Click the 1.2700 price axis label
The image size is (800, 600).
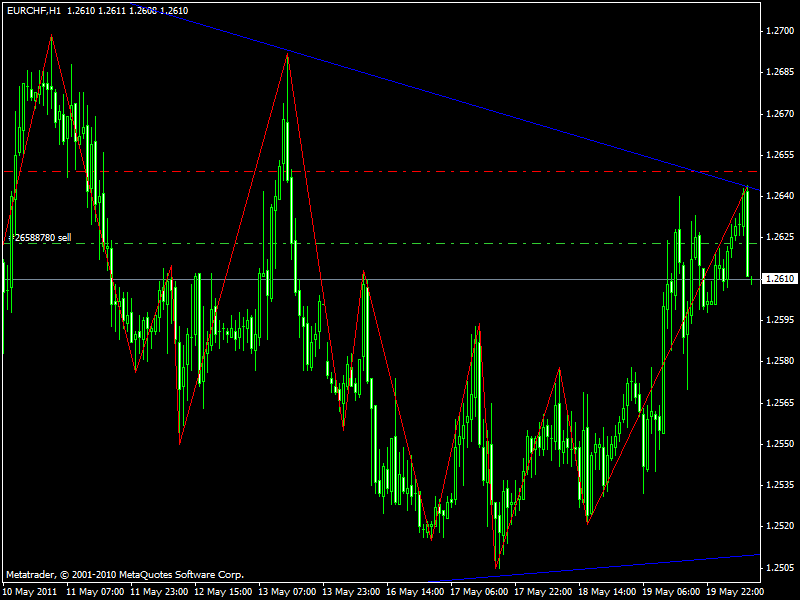(x=779, y=32)
